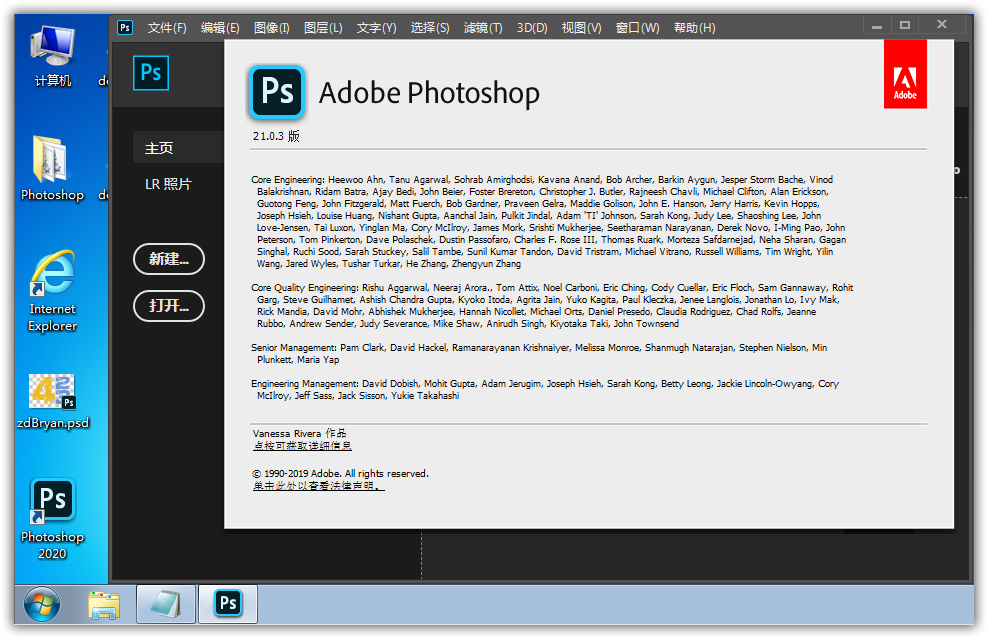Image resolution: width=988 pixels, height=639 pixels.
Task: Click the Adobe Photoshop title text
Action: point(429,93)
